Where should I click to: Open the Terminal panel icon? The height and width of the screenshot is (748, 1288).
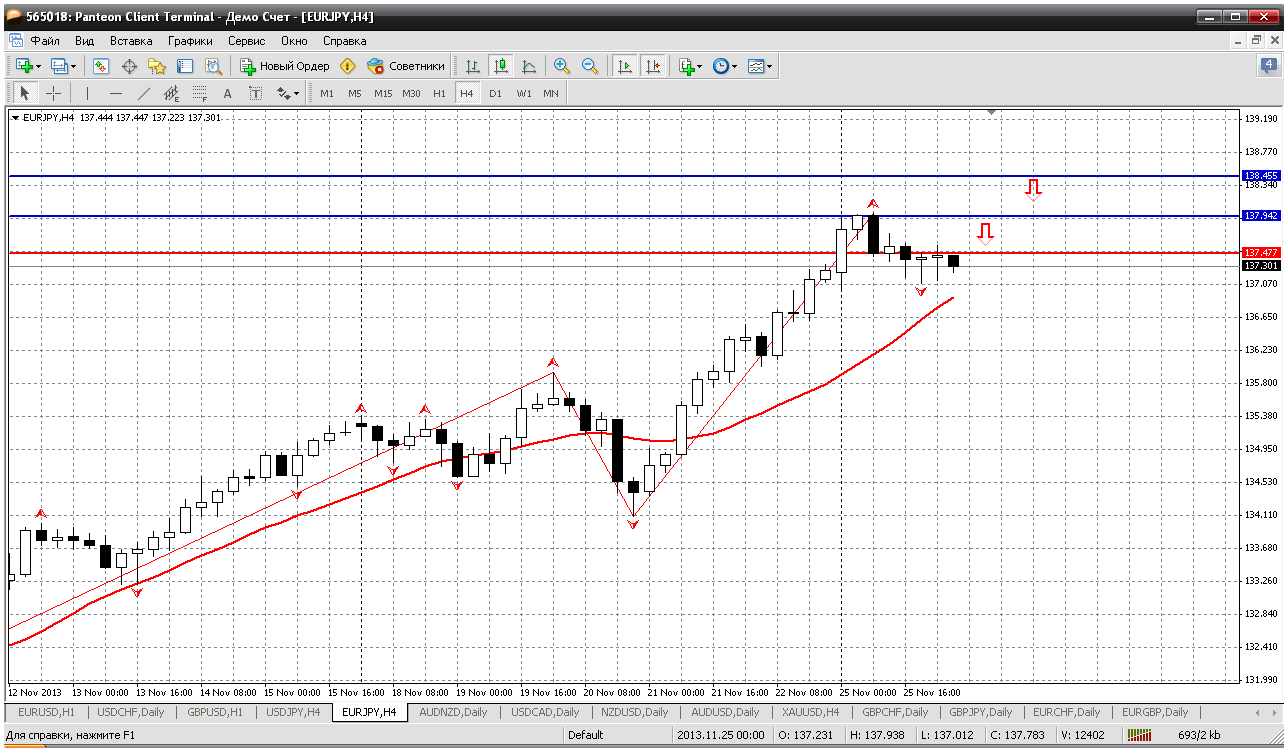click(185, 66)
